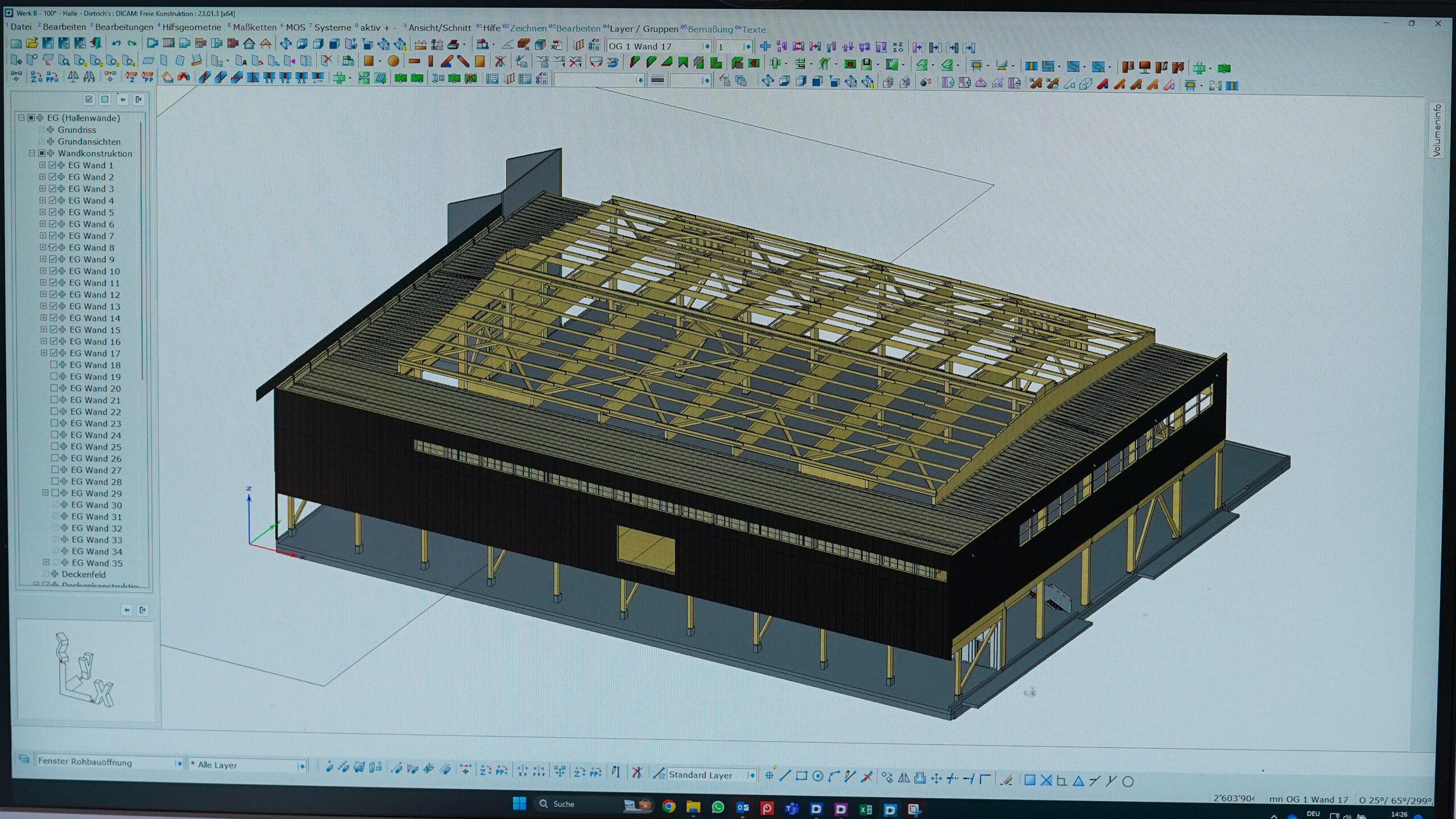Click the mirror icon in bottom toolbar
1456x819 pixels.
tap(903, 778)
